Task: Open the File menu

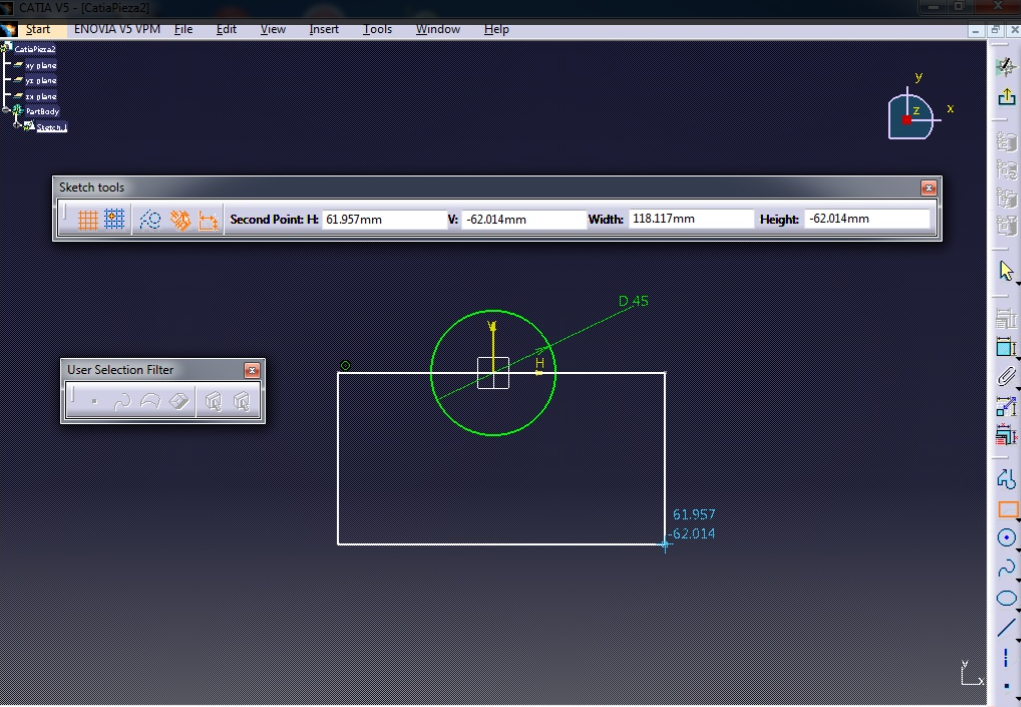Action: click(x=184, y=29)
